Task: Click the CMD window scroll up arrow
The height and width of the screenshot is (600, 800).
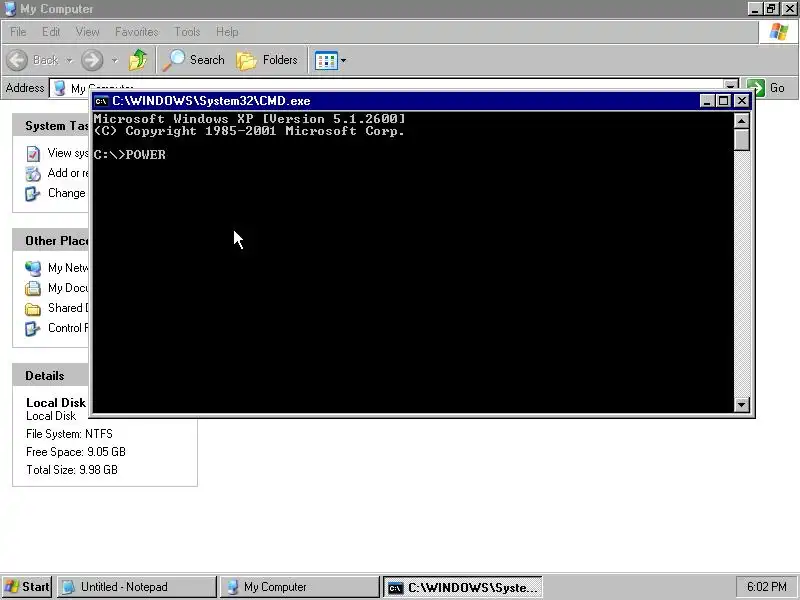Action: tap(741, 120)
